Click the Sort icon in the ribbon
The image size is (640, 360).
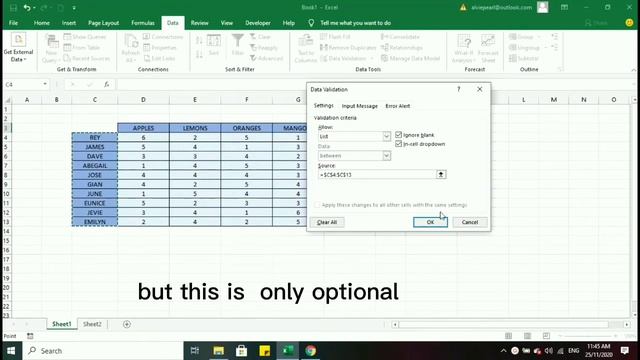coord(214,41)
